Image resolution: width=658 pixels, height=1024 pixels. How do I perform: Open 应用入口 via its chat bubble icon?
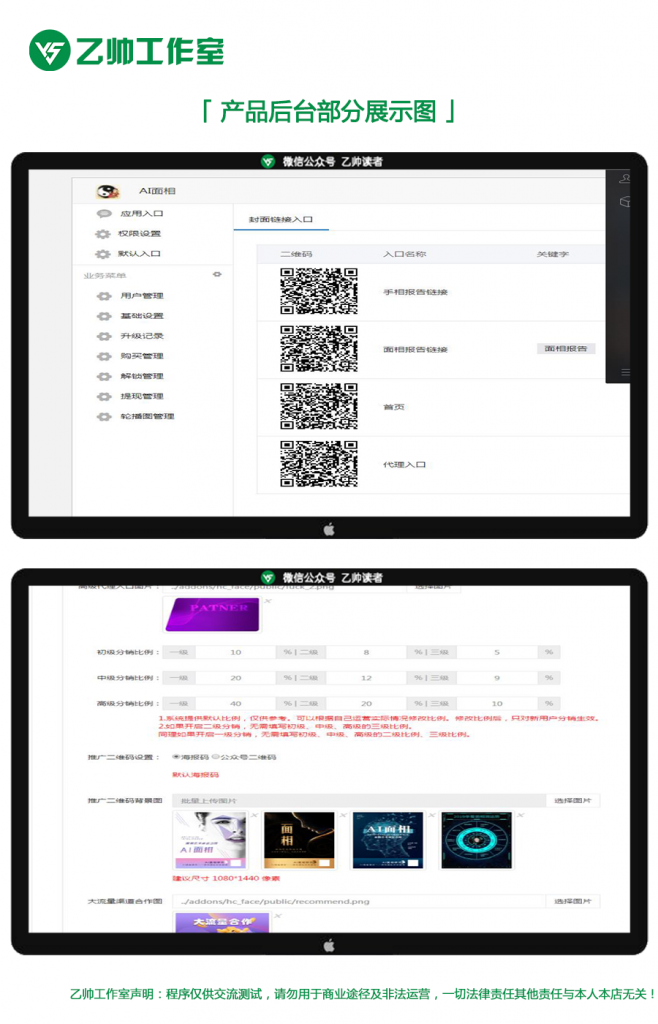pos(104,214)
